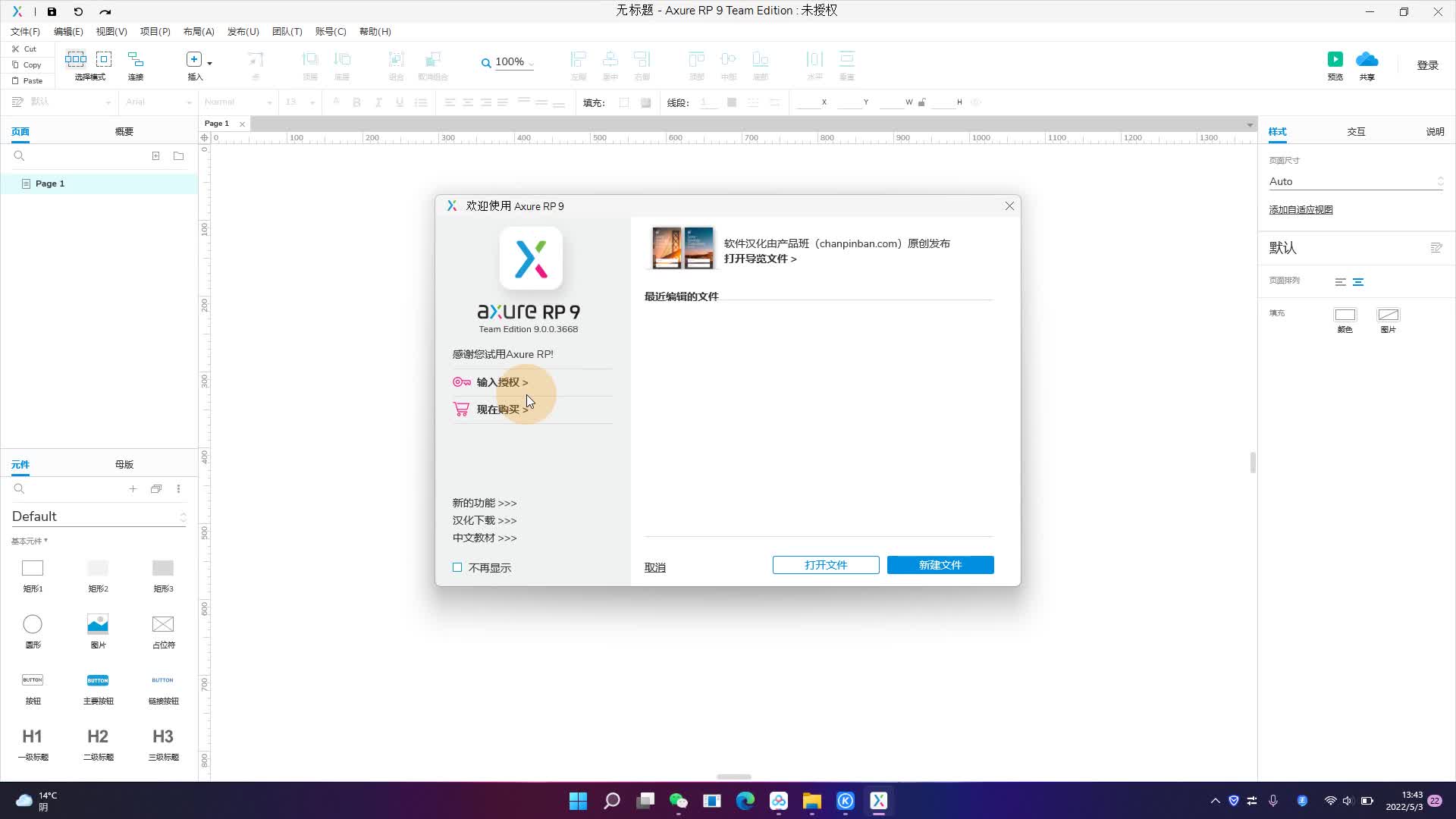
Task: Open the Auto page size dropdown
Action: click(x=1356, y=181)
